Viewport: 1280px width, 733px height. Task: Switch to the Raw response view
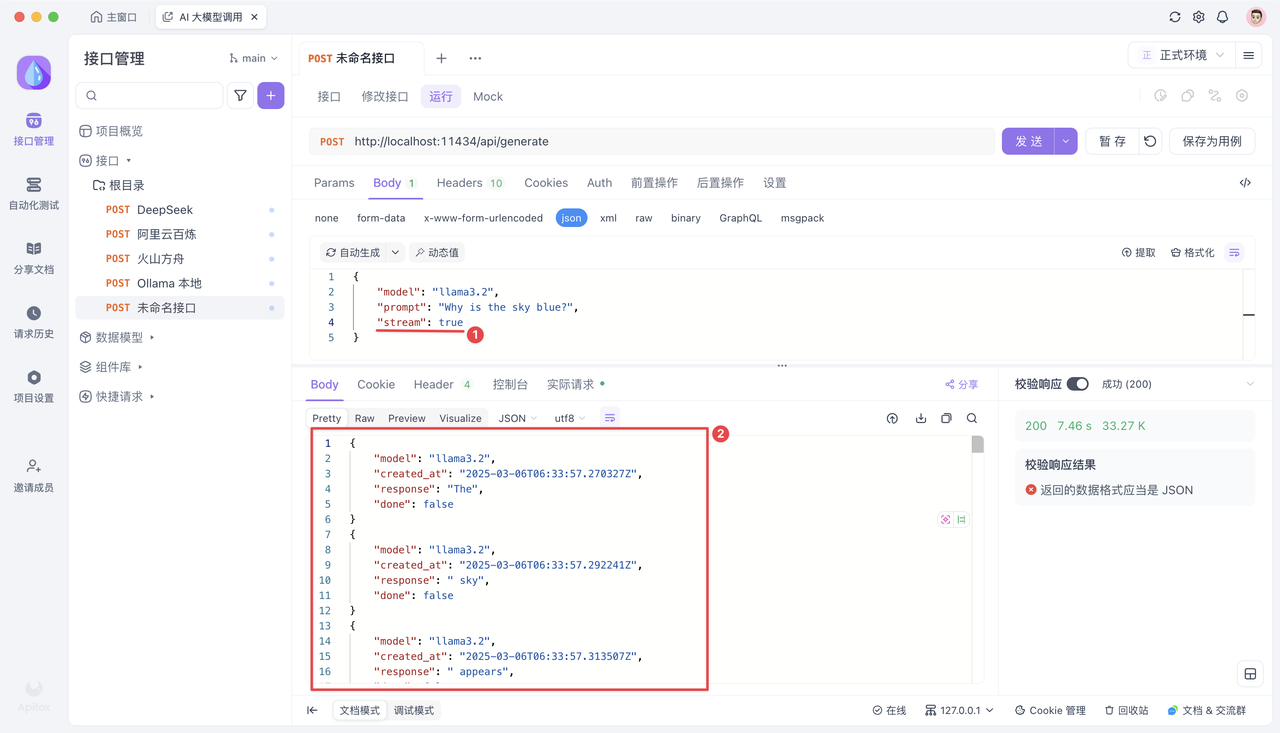click(x=364, y=418)
